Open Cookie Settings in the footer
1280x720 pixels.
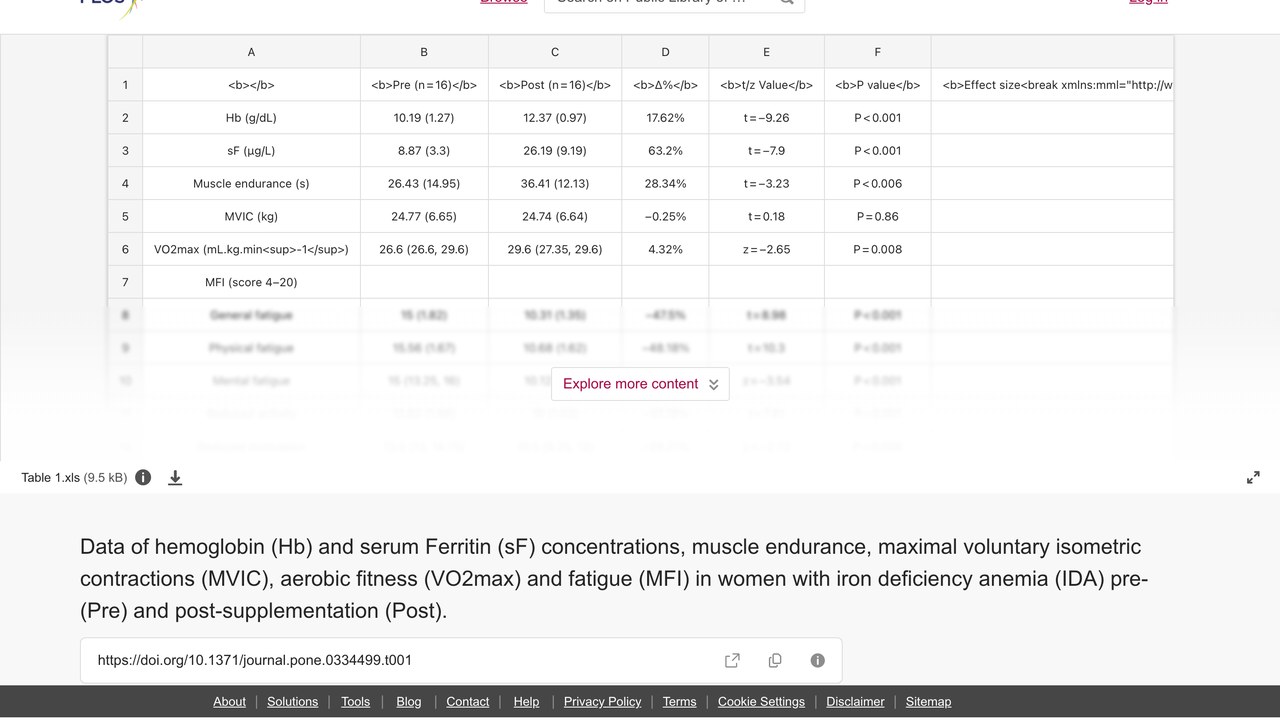pos(761,702)
